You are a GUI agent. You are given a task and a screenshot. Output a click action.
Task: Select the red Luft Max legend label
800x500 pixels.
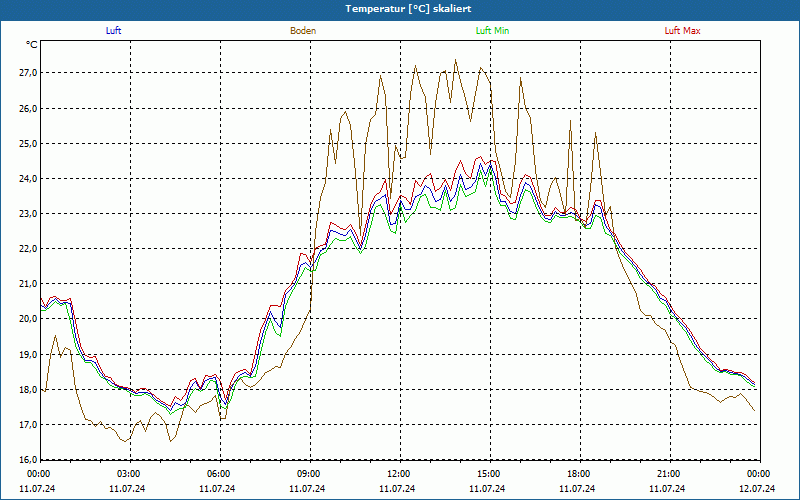point(682,31)
